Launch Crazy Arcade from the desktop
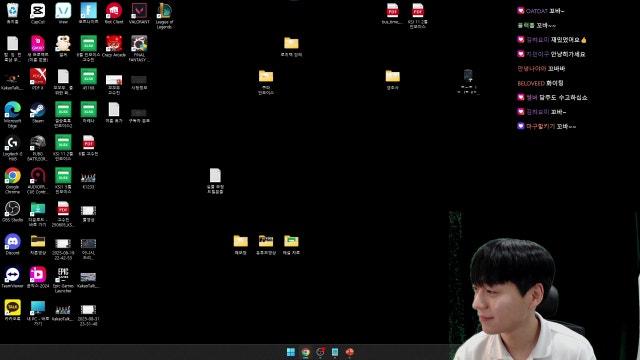This screenshot has height=360, width=640. [114, 46]
